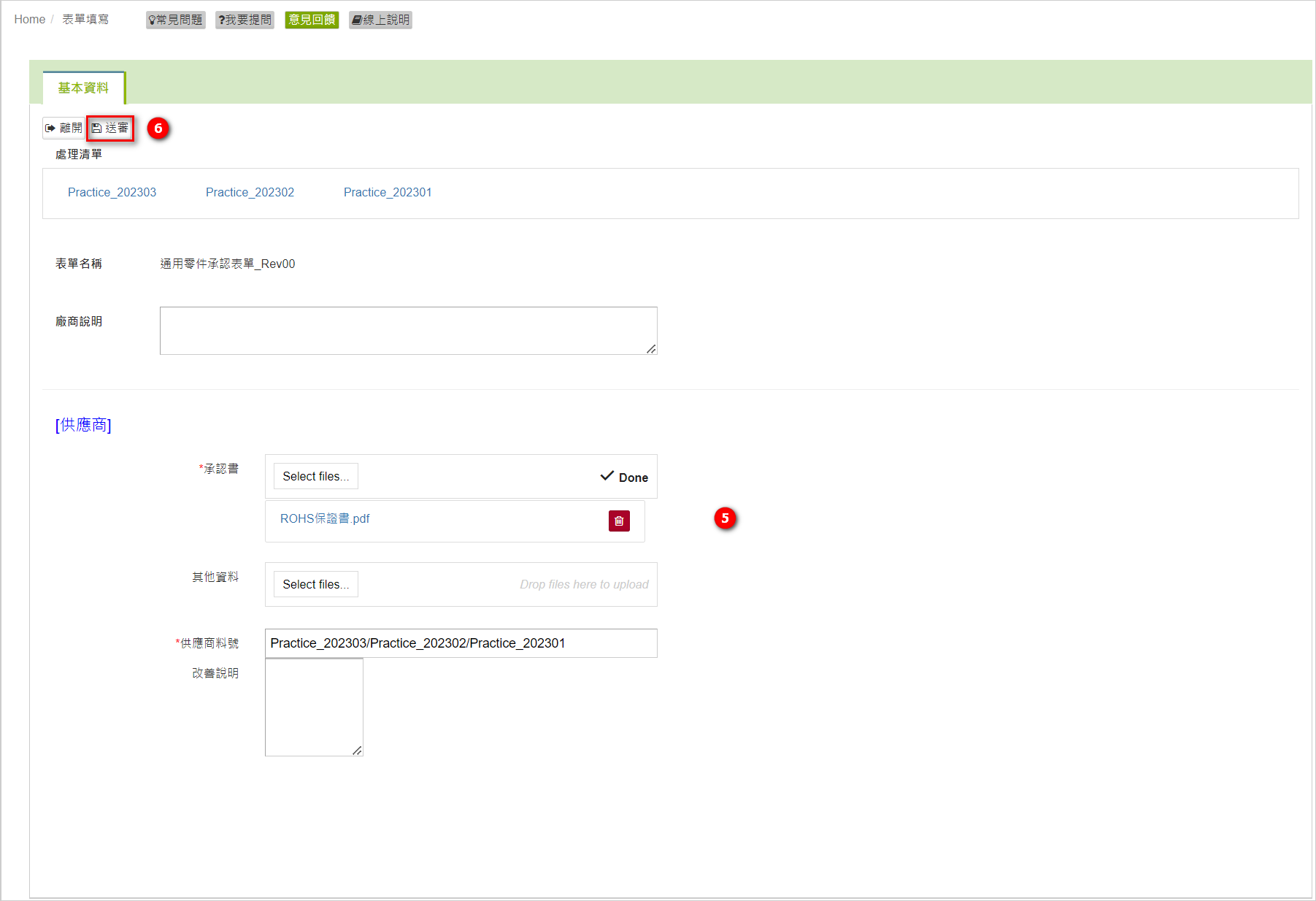Open Practice_202301 in processing list
Image resolution: width=1316 pixels, height=901 pixels.
[388, 192]
